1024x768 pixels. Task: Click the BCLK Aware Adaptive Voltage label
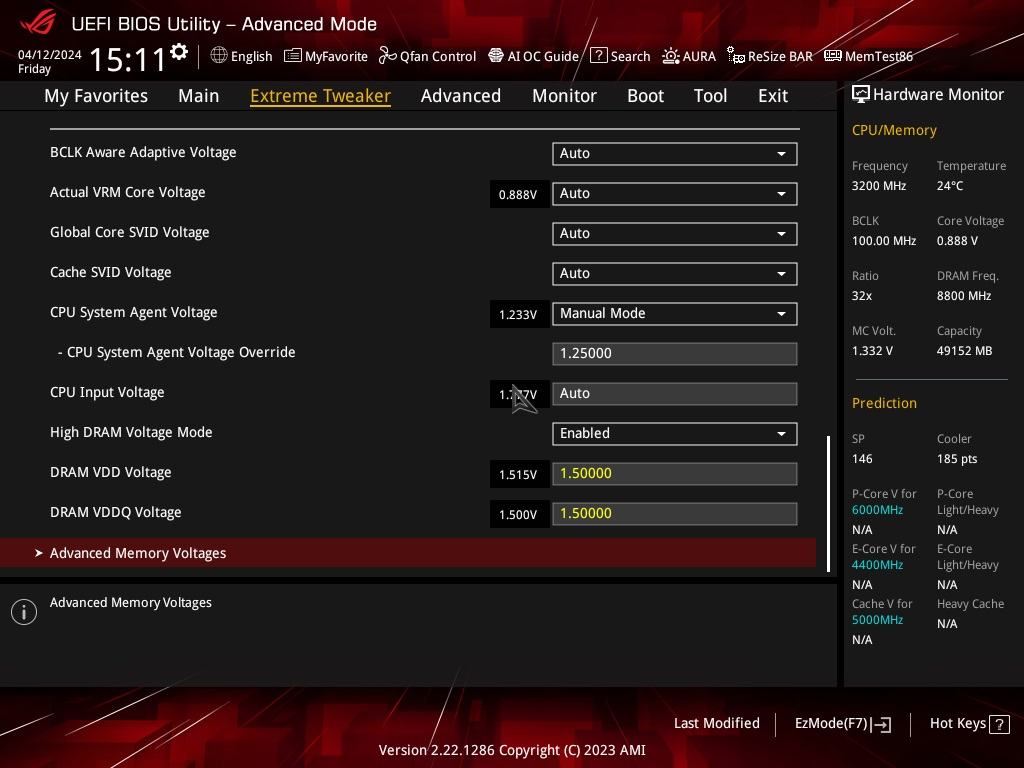pos(143,152)
